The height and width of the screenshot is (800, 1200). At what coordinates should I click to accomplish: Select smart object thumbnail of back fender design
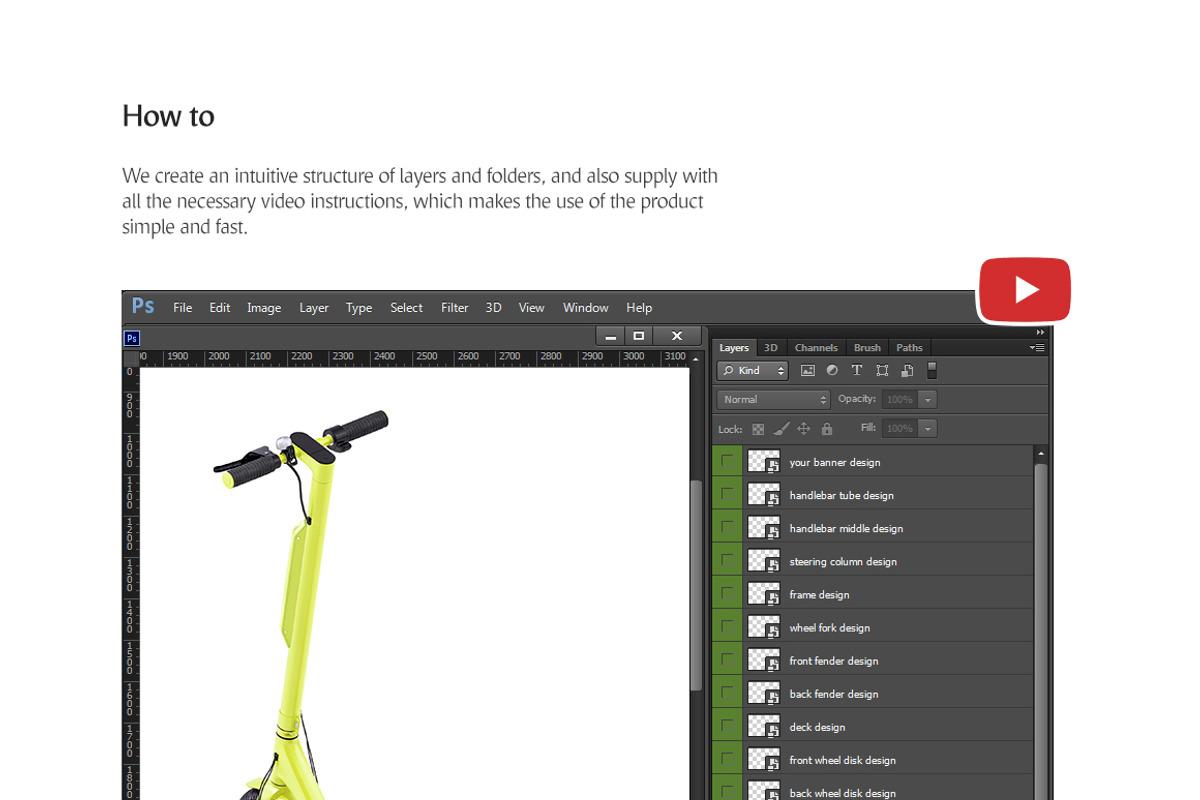click(x=764, y=693)
